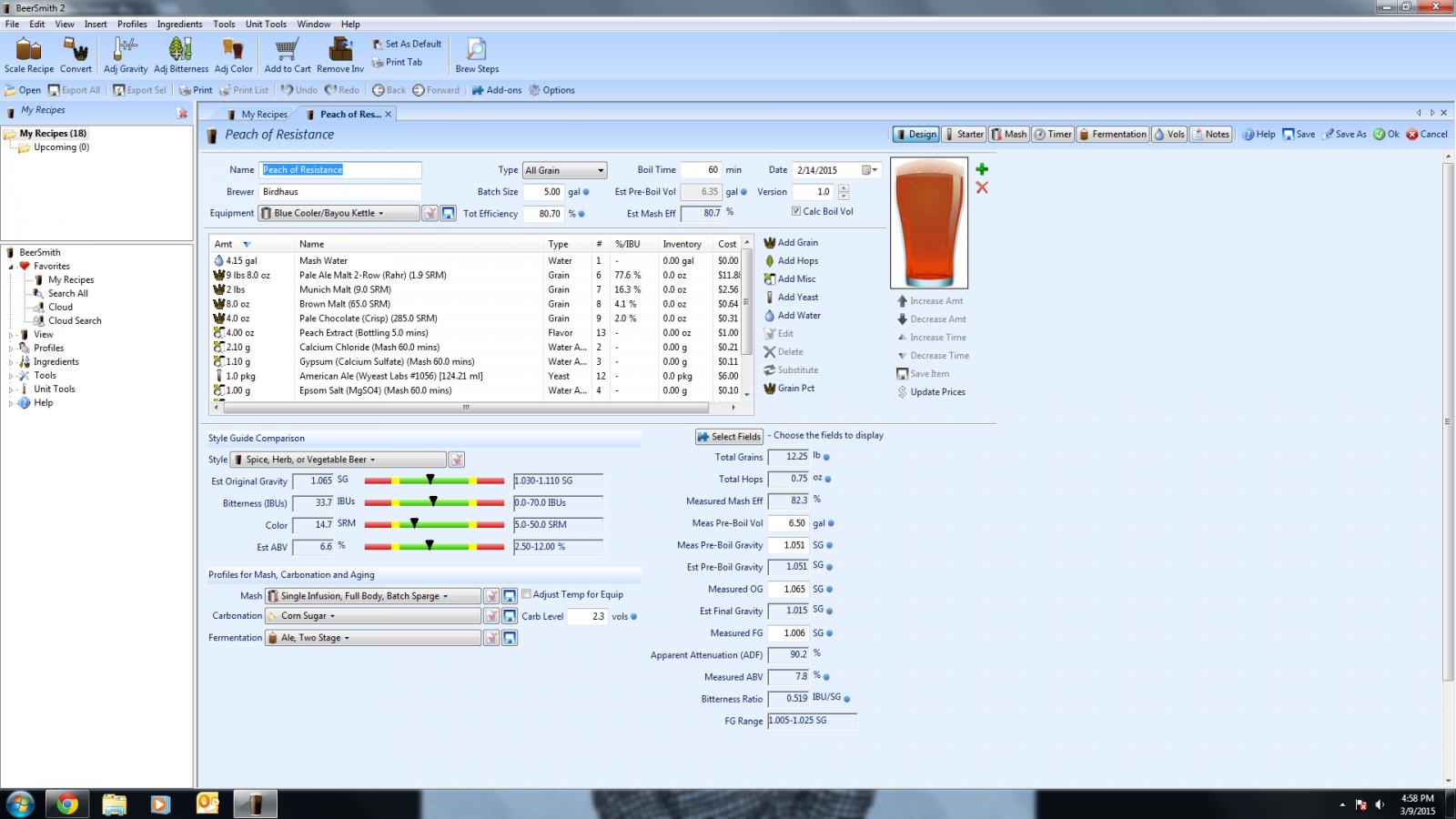Save the equipment profile with disk icon
The width and height of the screenshot is (1456, 819).
448,213
